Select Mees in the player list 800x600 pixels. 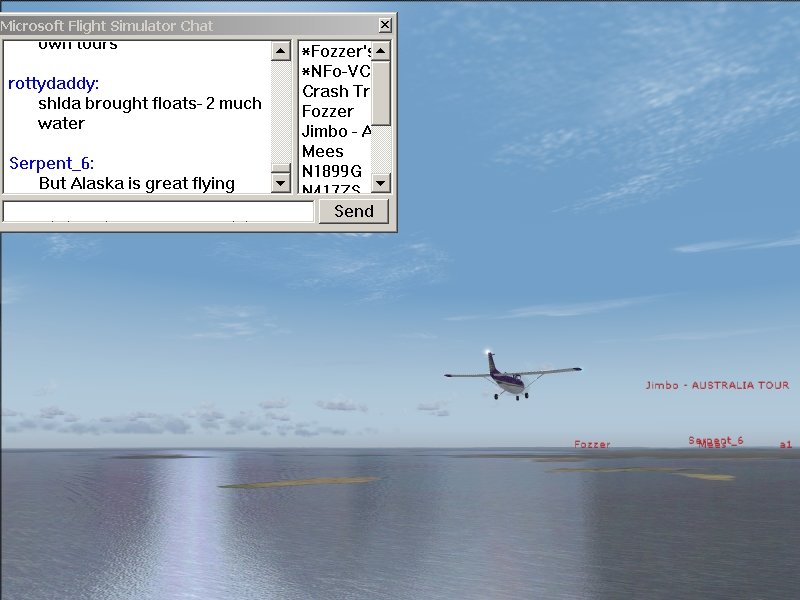click(322, 151)
